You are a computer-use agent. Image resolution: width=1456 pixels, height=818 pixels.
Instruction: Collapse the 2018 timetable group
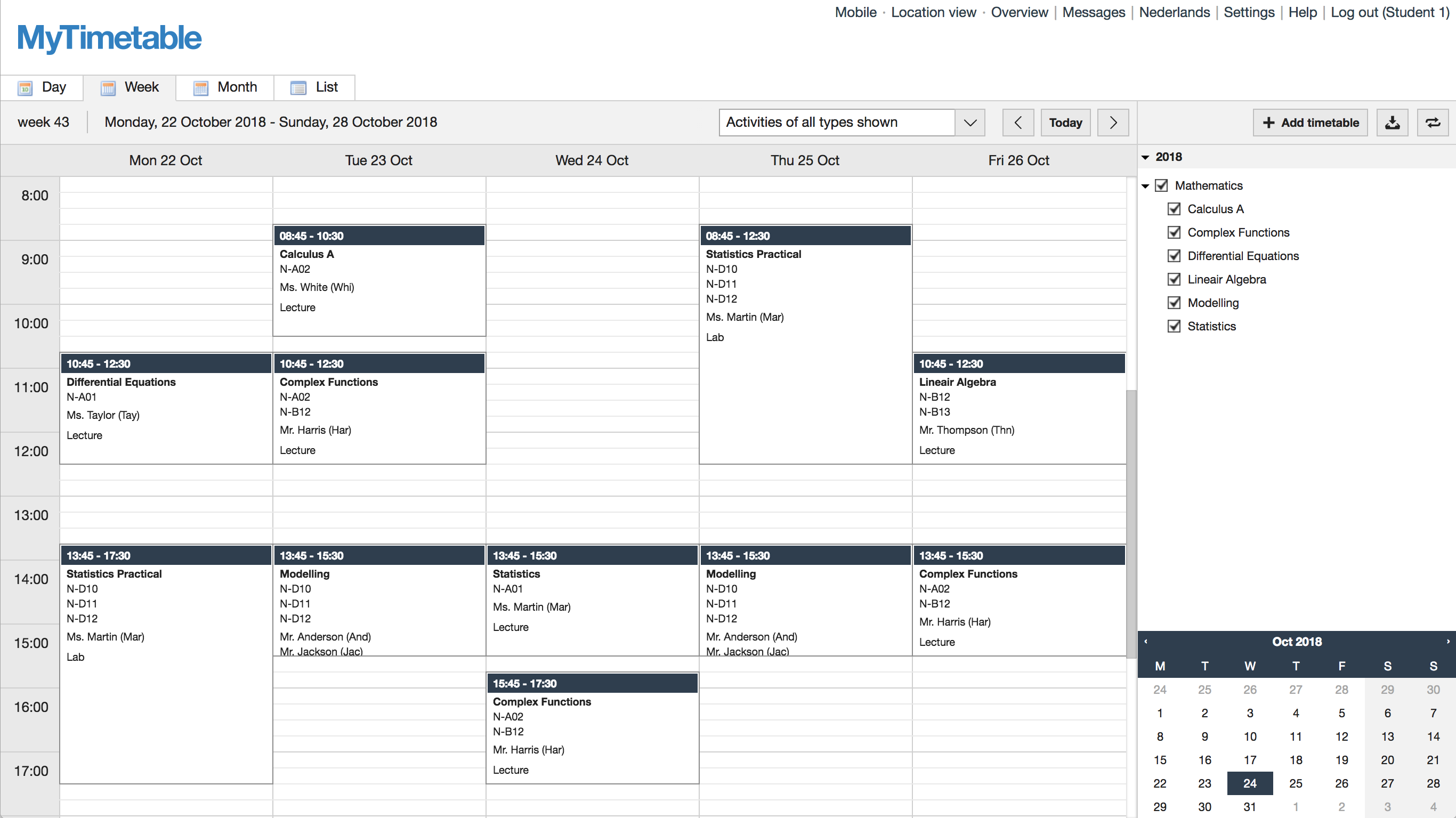click(x=1145, y=157)
